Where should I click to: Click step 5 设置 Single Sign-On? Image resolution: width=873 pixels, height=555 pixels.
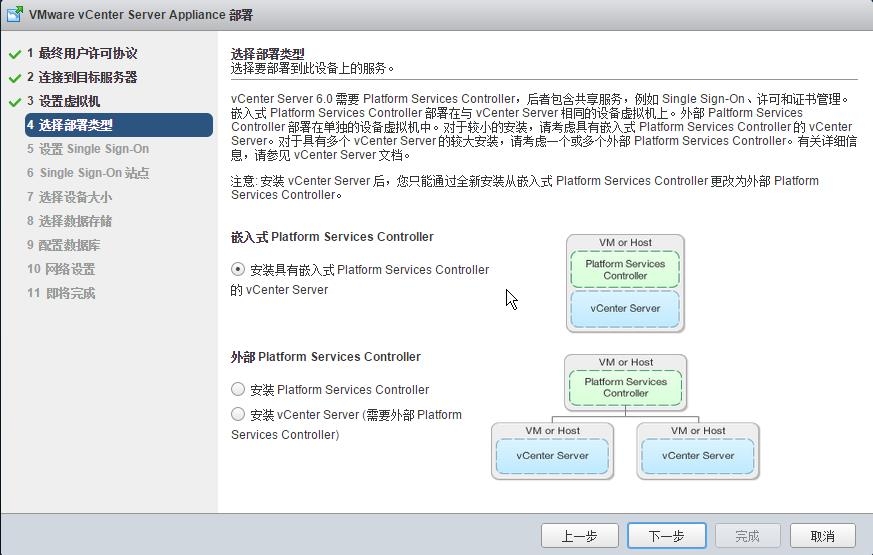click(88, 149)
